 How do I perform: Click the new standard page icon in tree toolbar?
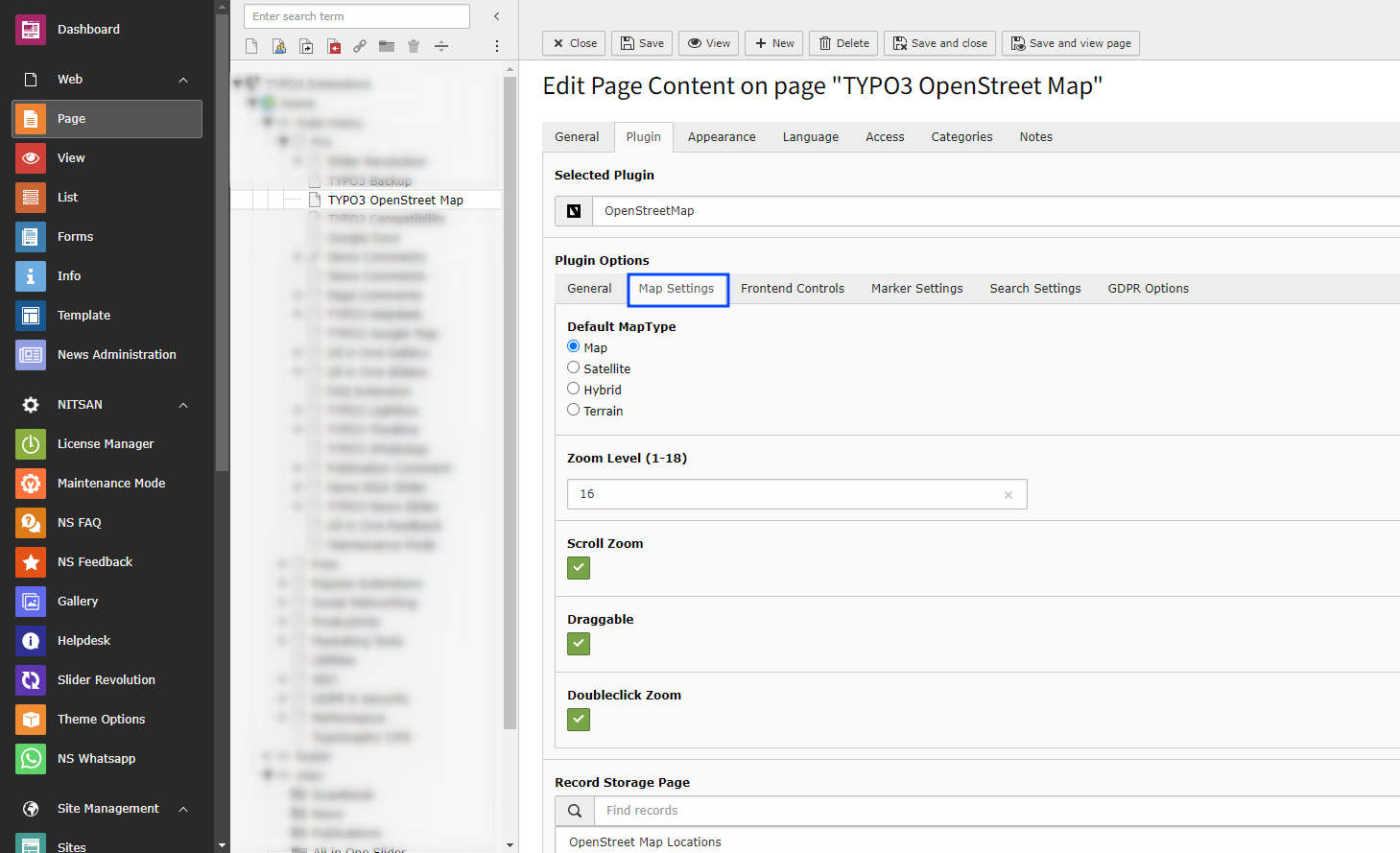[251, 46]
